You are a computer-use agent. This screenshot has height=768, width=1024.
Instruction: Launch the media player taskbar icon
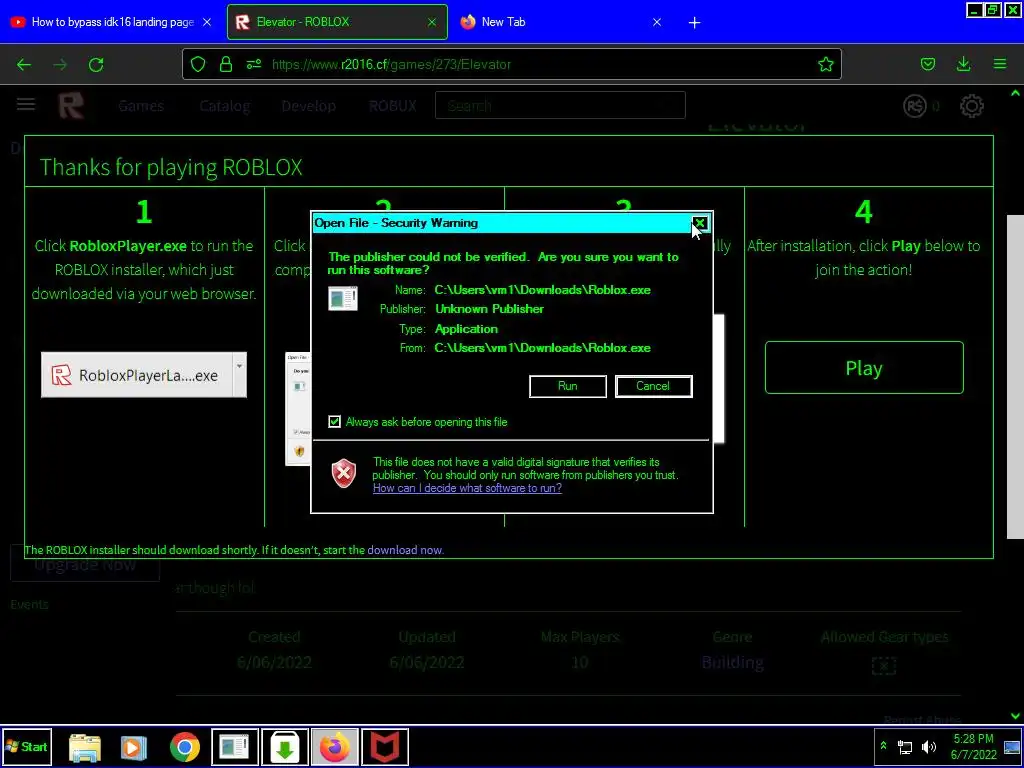134,747
